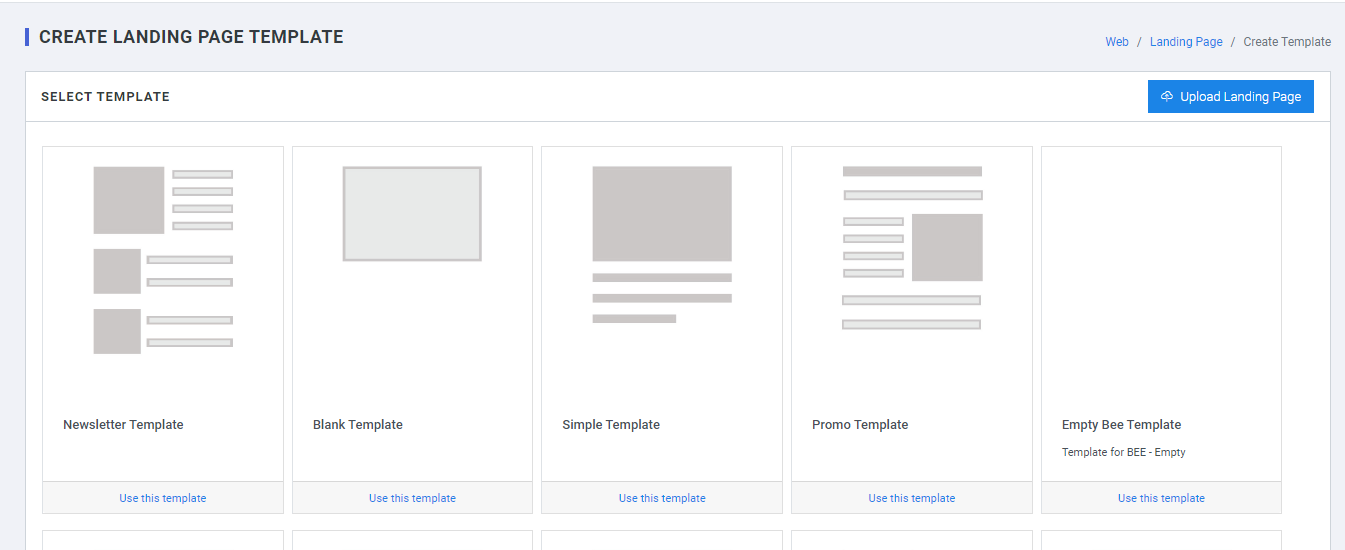Select the Newsletter Template thumbnail preview

point(163,260)
